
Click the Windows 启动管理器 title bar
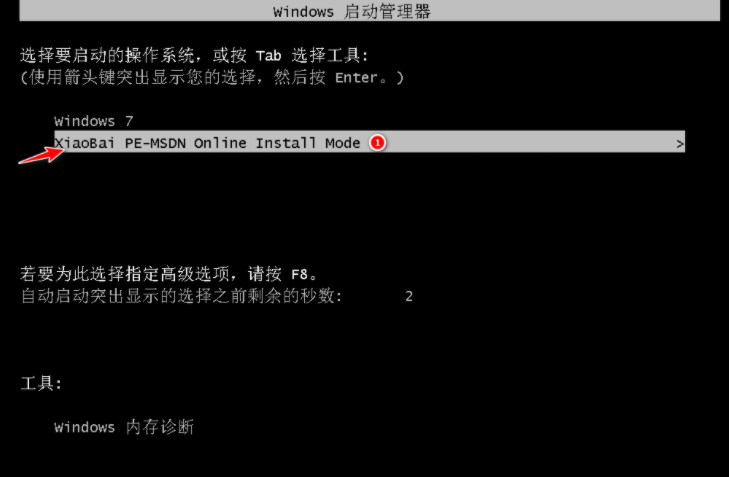click(x=370, y=11)
